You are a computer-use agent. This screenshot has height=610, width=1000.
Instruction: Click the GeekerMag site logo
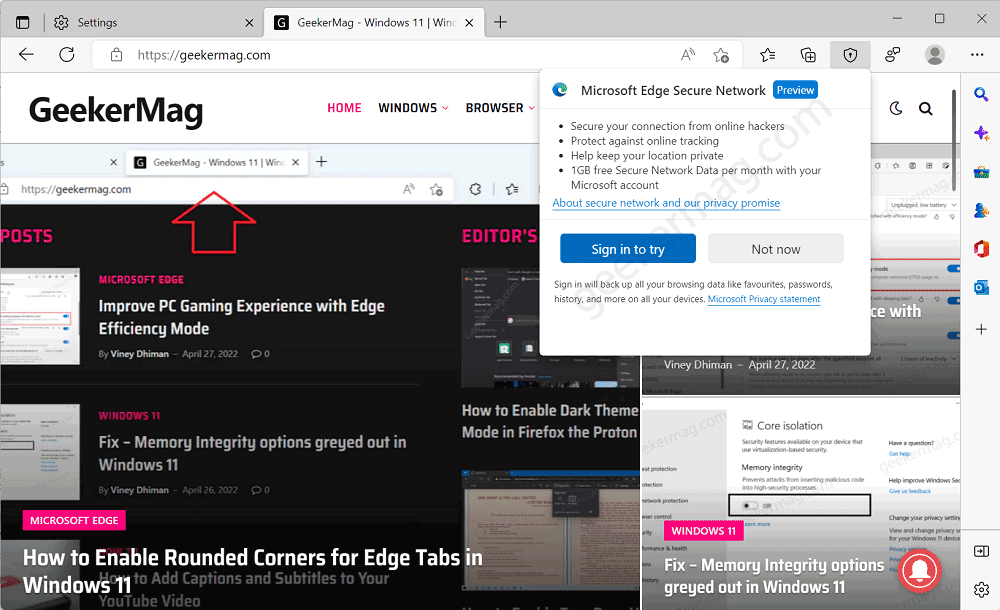116,110
